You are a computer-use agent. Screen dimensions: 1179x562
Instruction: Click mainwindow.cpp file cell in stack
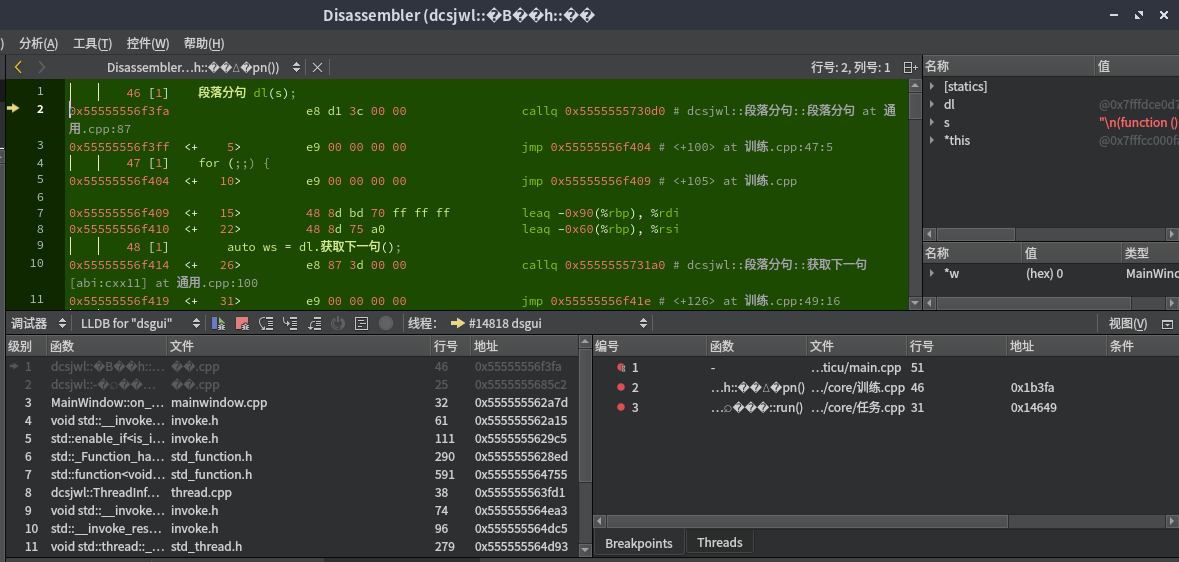(x=219, y=403)
